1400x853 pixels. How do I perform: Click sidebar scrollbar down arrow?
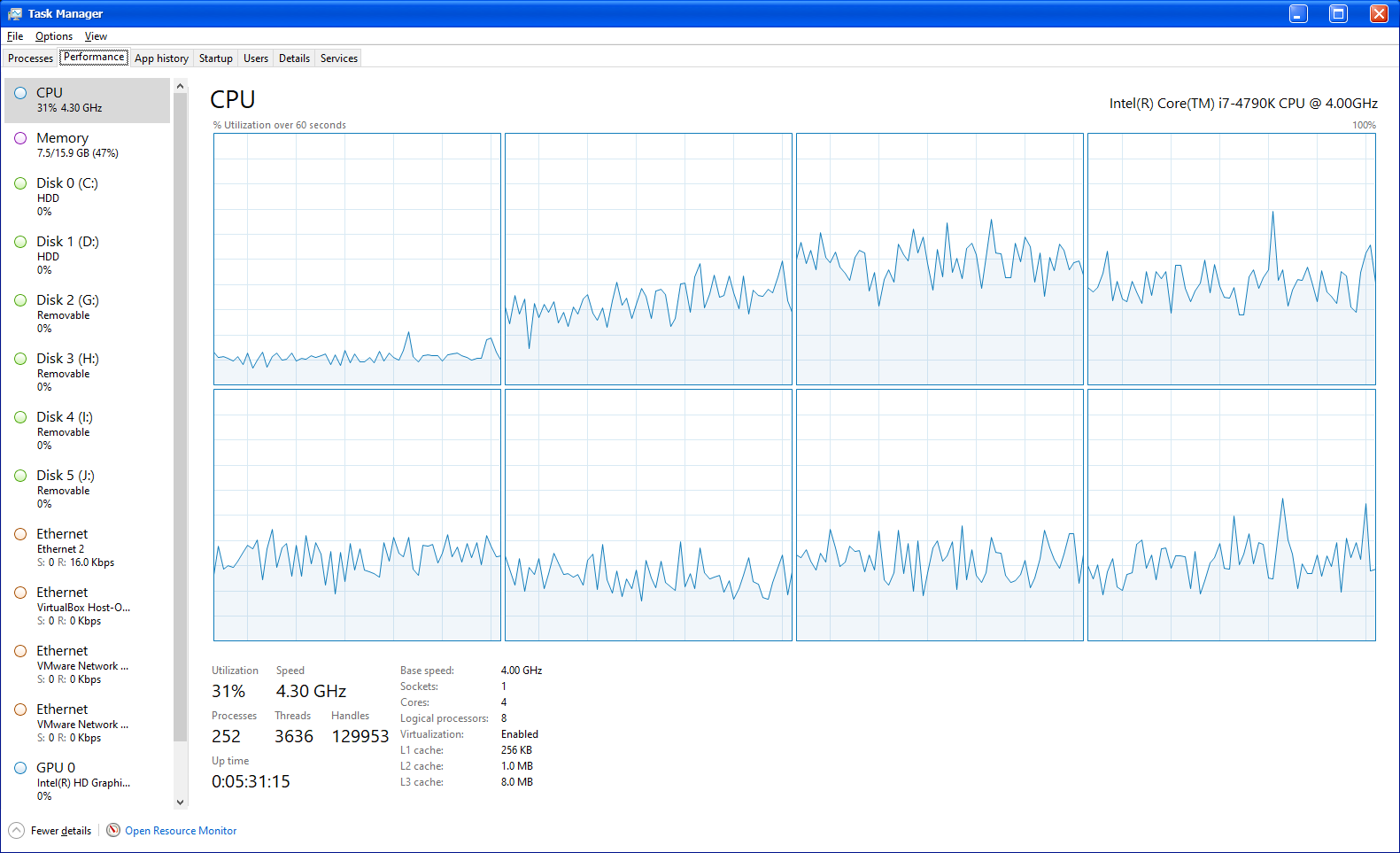(x=181, y=802)
